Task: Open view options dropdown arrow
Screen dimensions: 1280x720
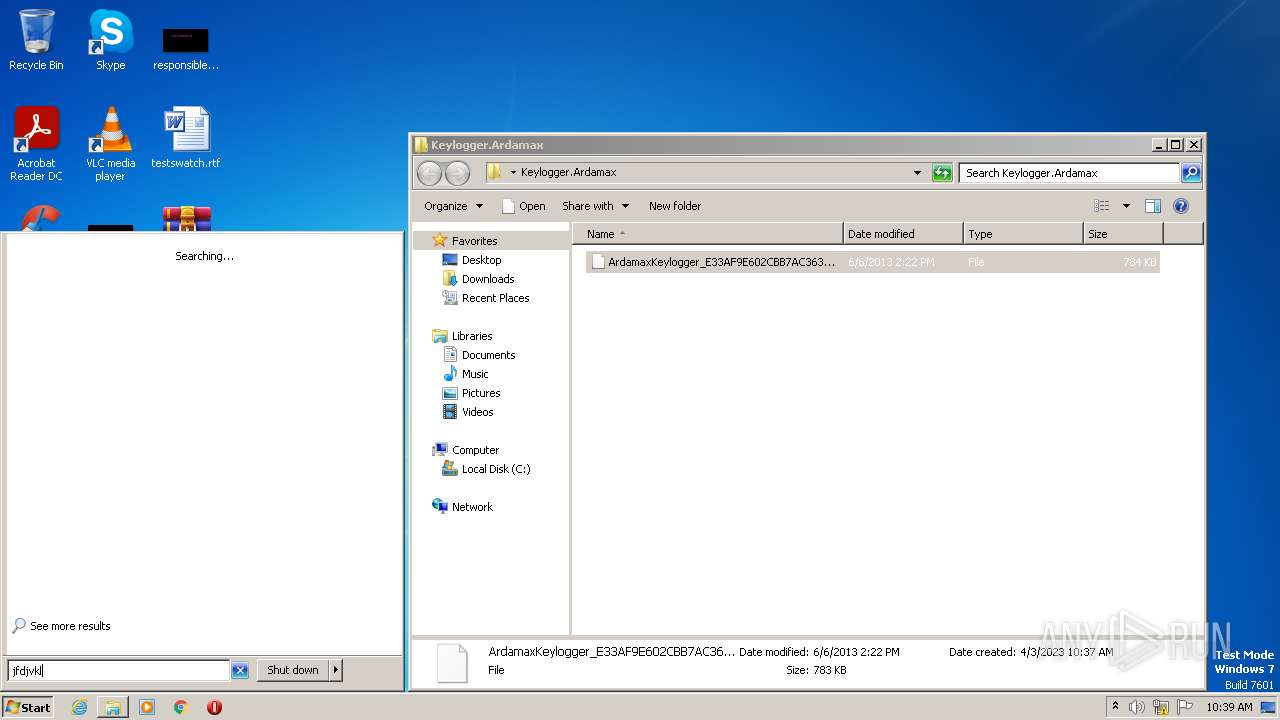Action: point(1126,206)
